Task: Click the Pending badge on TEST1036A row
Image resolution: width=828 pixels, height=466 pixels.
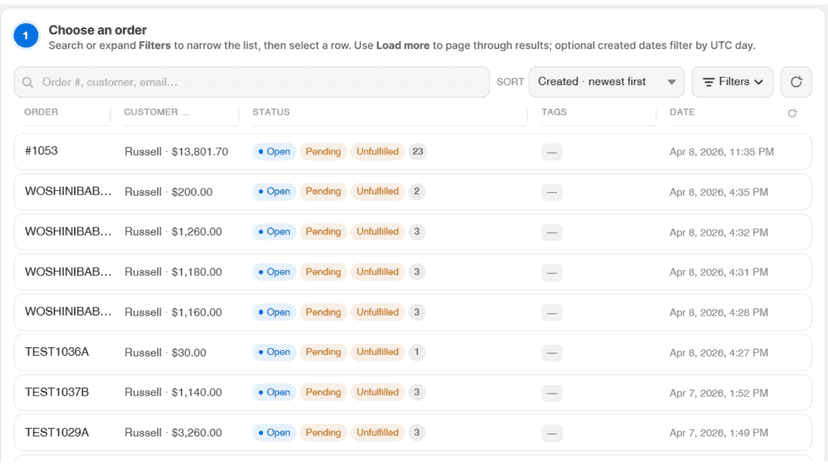Action: [323, 352]
